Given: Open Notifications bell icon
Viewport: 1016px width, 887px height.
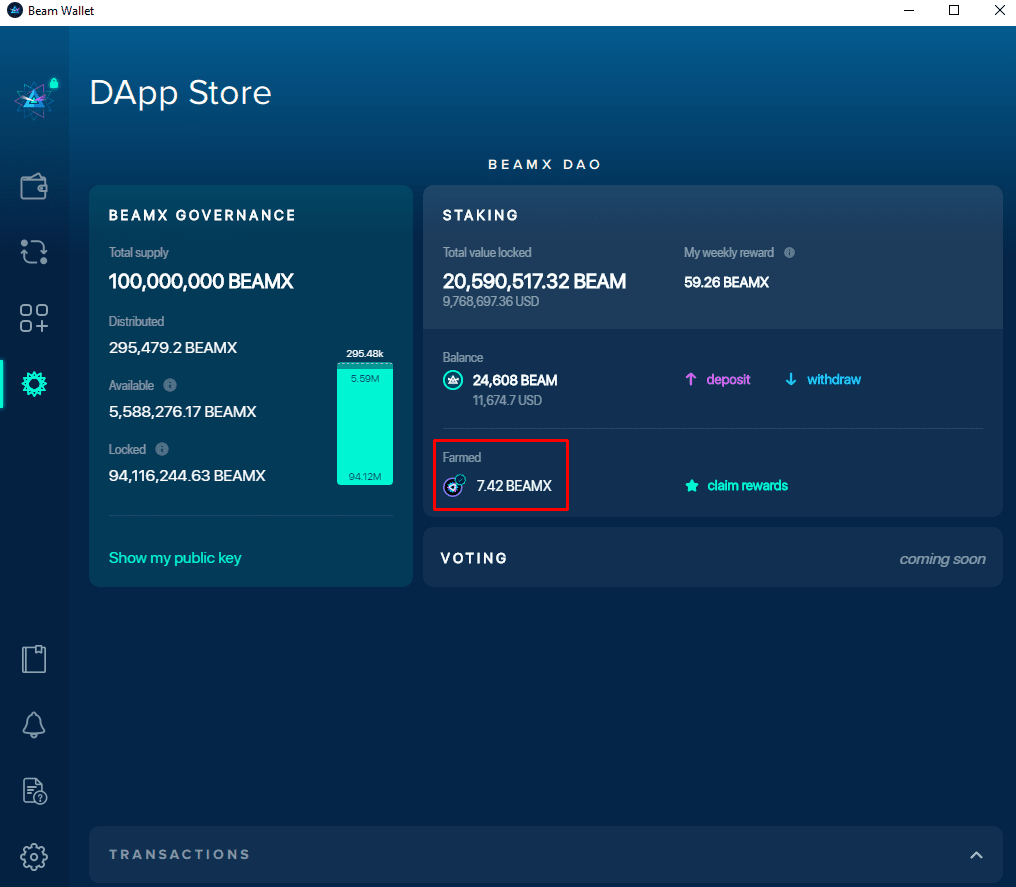Looking at the screenshot, I should click(x=34, y=725).
